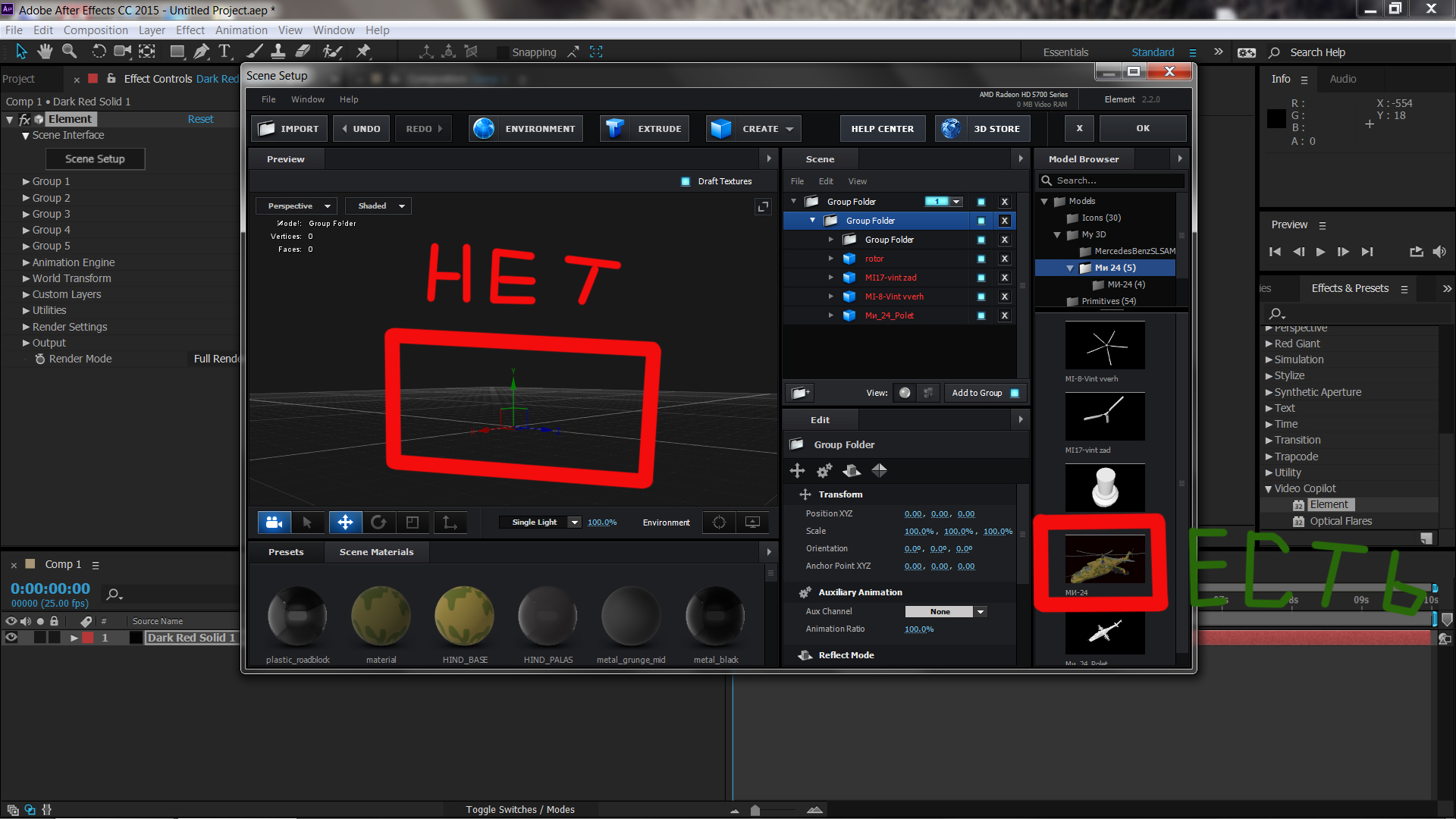The width and height of the screenshot is (1456, 819).
Task: Toggle visibility of MI-8-Vint vverh model
Action: click(x=981, y=297)
